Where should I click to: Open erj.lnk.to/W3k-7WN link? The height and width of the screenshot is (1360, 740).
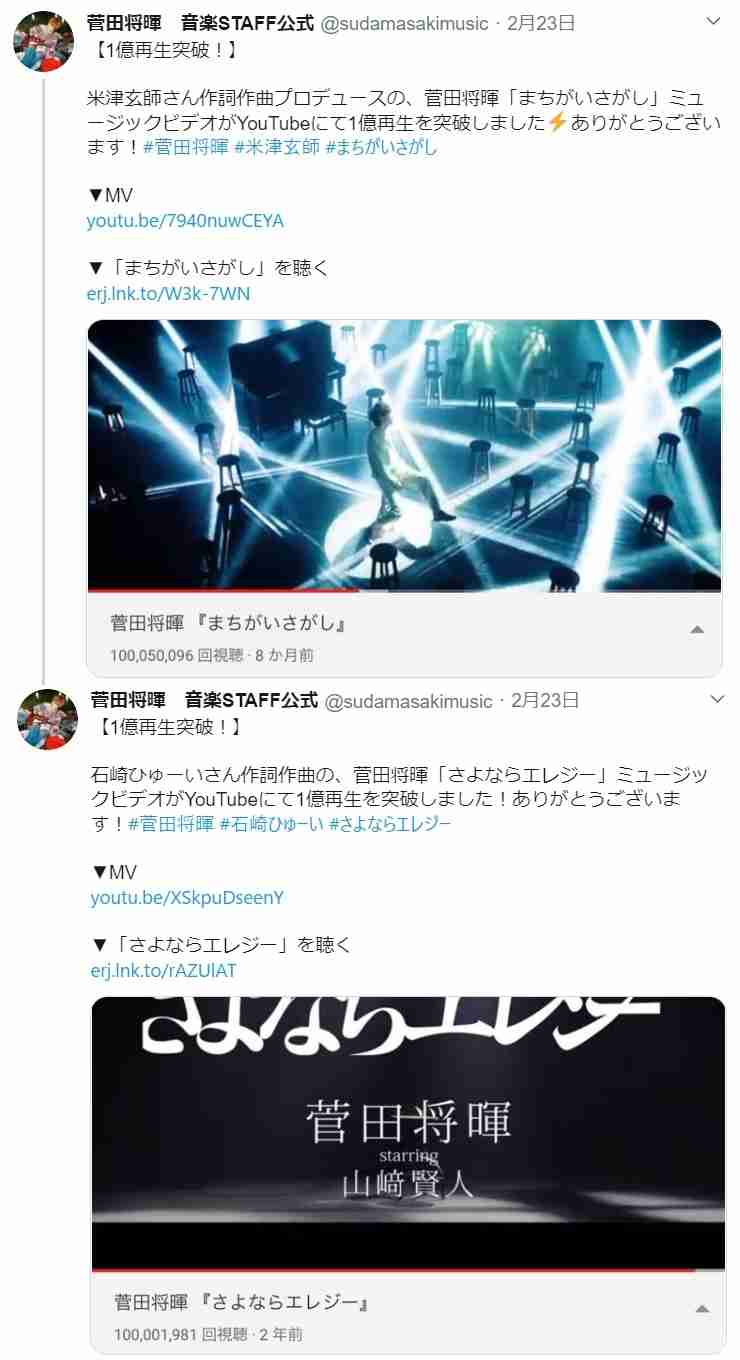click(x=168, y=294)
